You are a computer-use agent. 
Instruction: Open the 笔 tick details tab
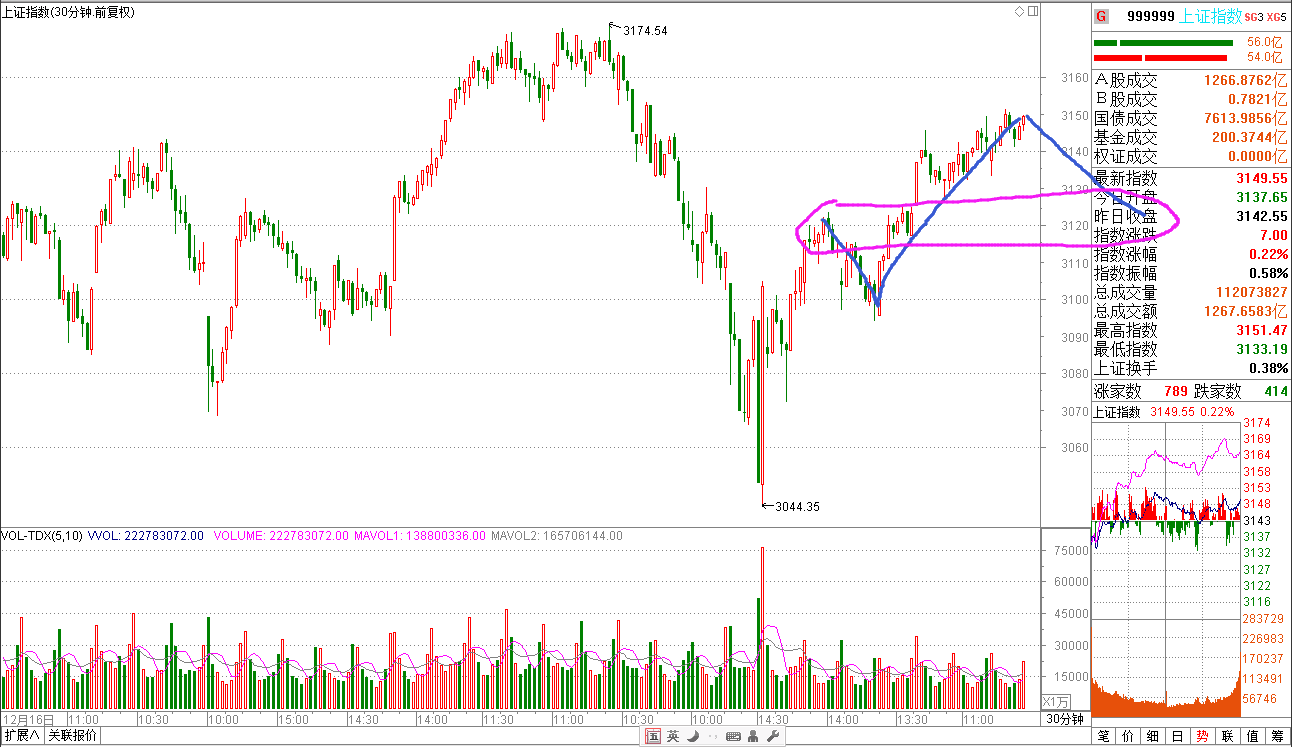pos(1104,737)
